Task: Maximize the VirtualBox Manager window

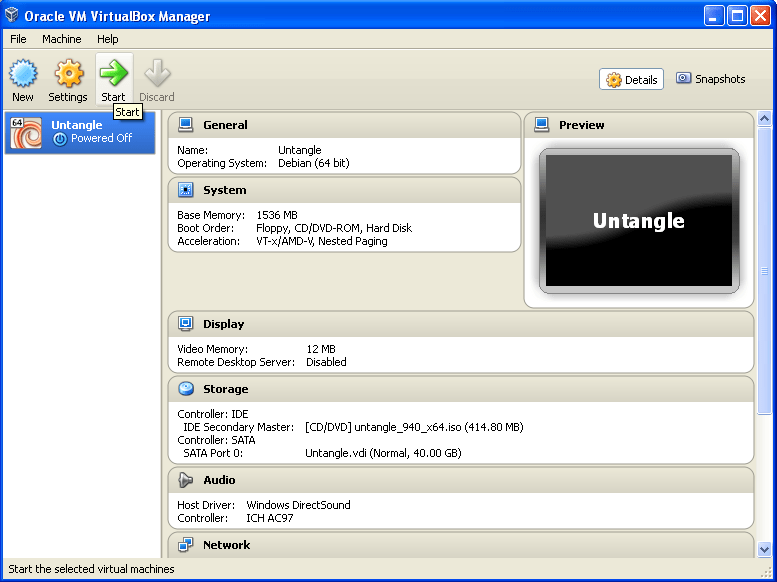Action: (737, 16)
